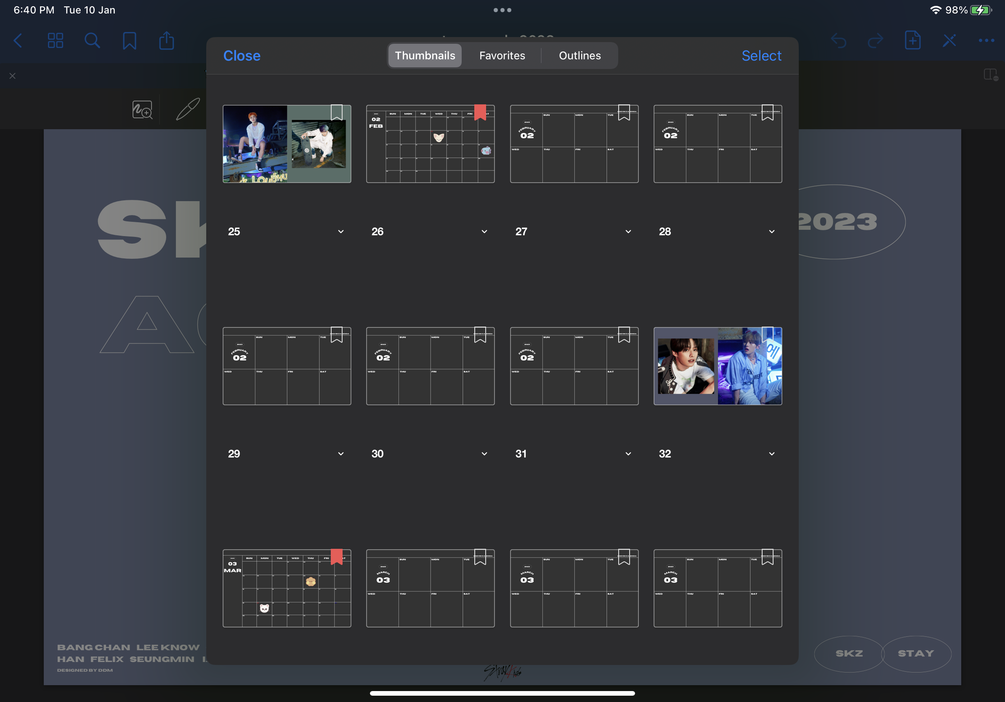This screenshot has width=1005, height=702.
Task: Select the pen tool
Action: pos(188,109)
